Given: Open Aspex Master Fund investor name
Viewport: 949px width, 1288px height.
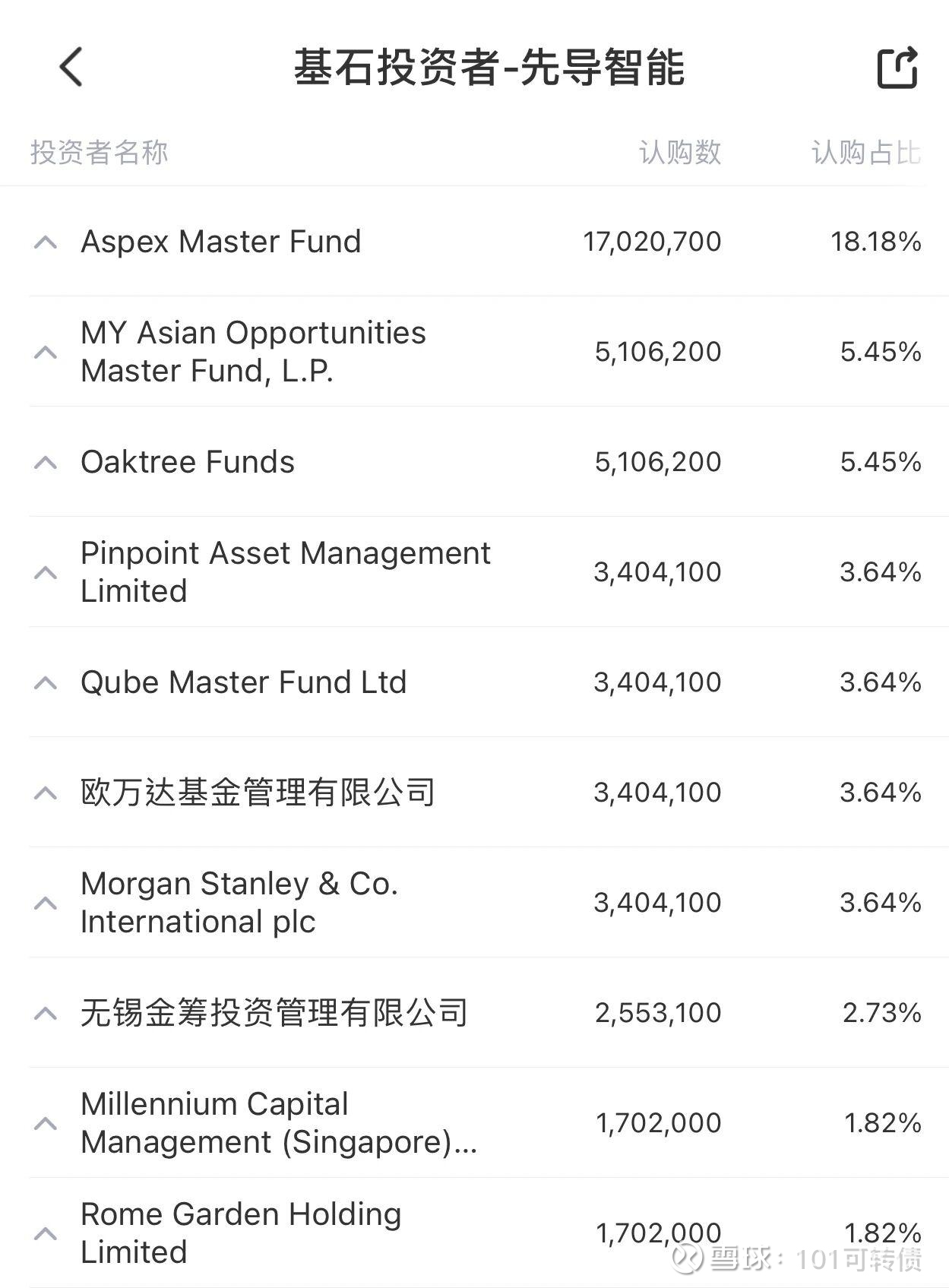Looking at the screenshot, I should pos(220,242).
